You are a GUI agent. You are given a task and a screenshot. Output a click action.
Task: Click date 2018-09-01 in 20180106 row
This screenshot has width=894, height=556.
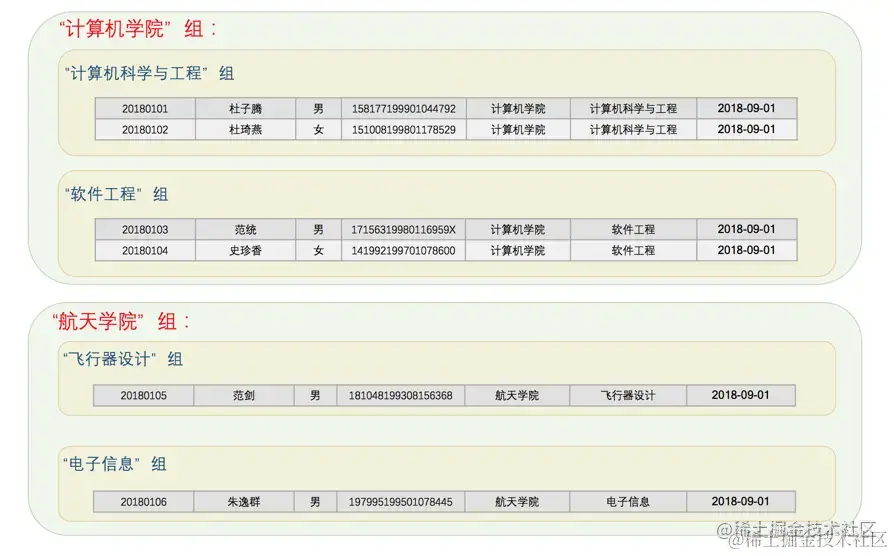click(741, 501)
